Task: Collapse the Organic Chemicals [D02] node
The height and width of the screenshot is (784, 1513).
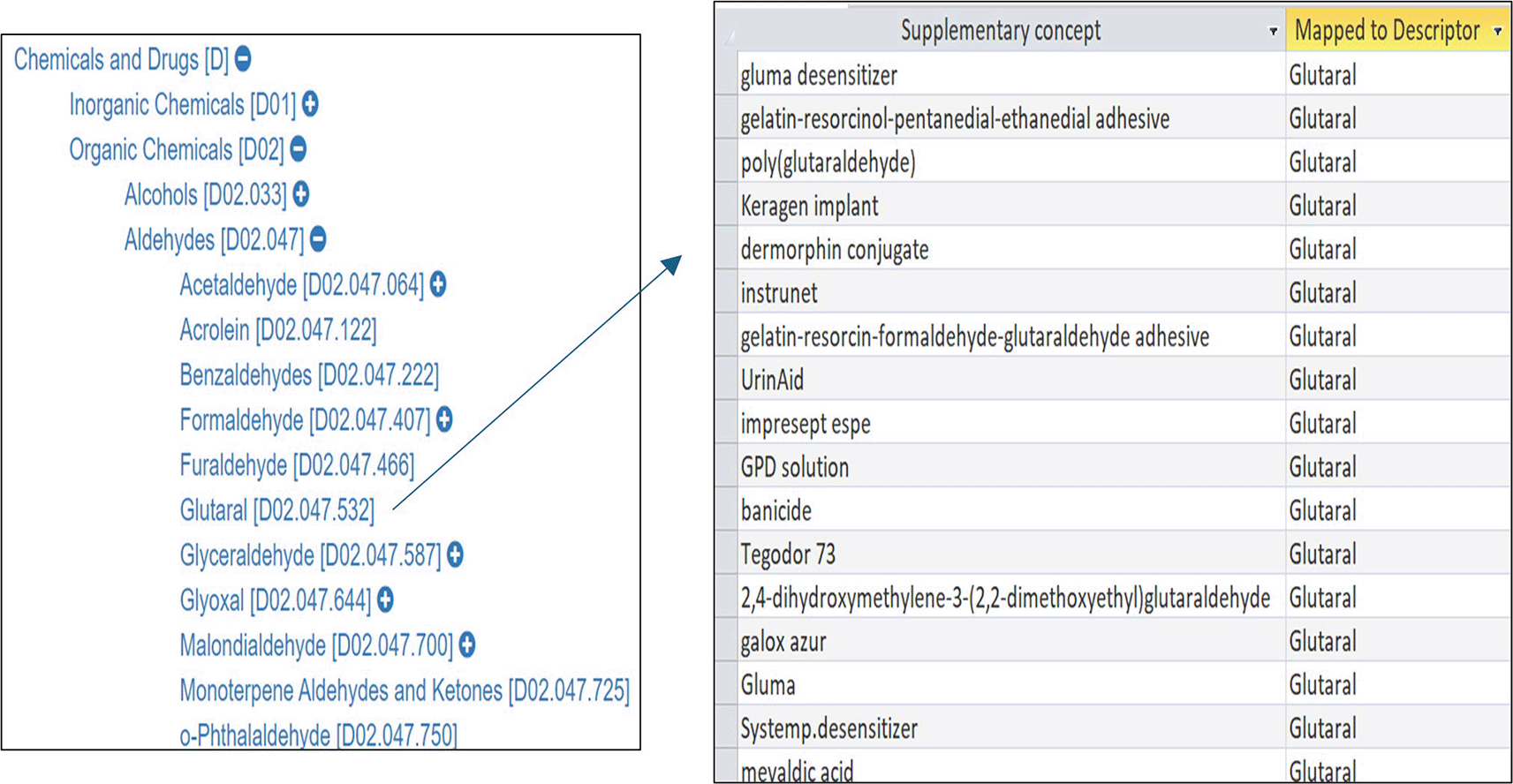Action: point(299,149)
